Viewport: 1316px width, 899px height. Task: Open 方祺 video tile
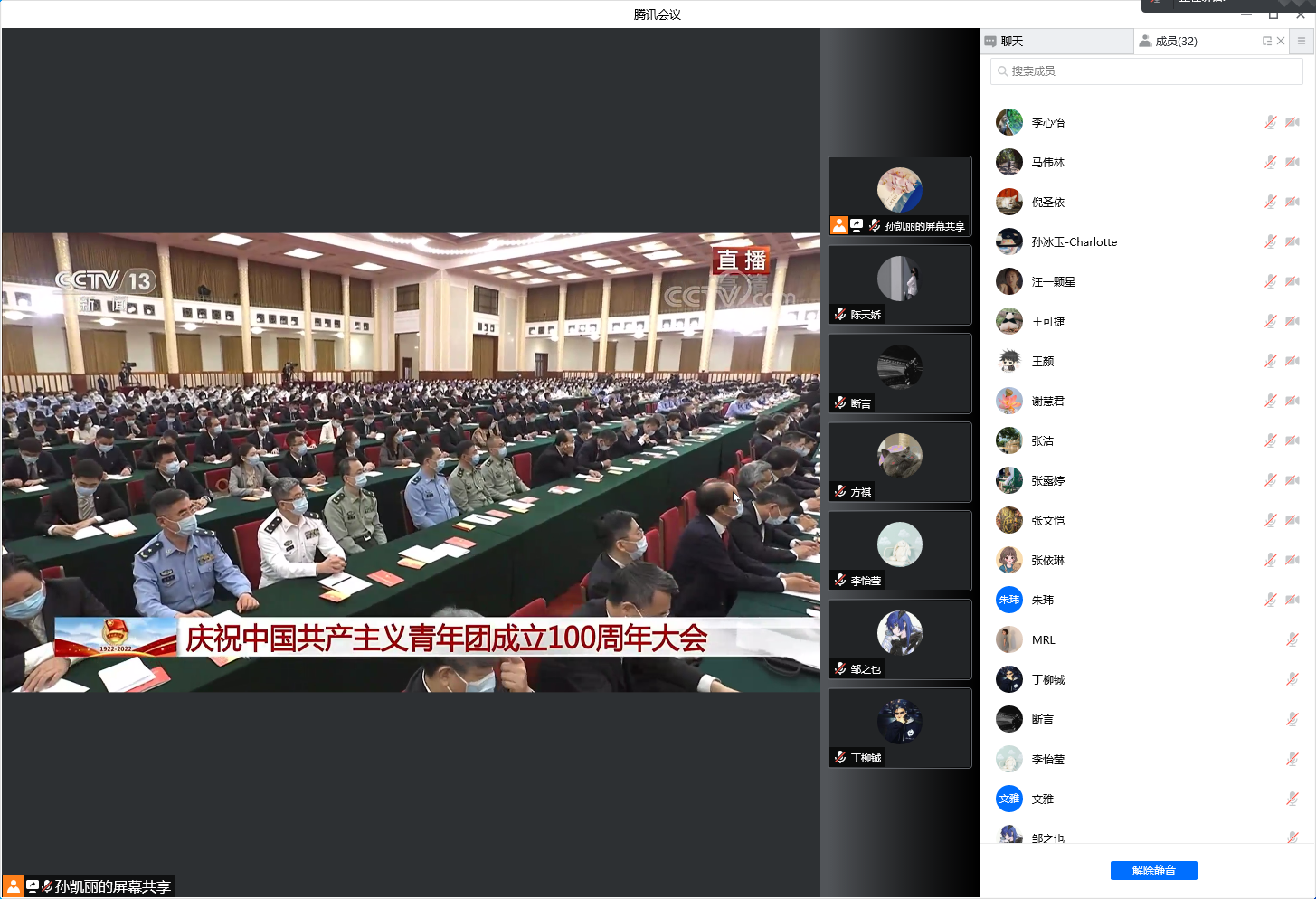click(900, 461)
